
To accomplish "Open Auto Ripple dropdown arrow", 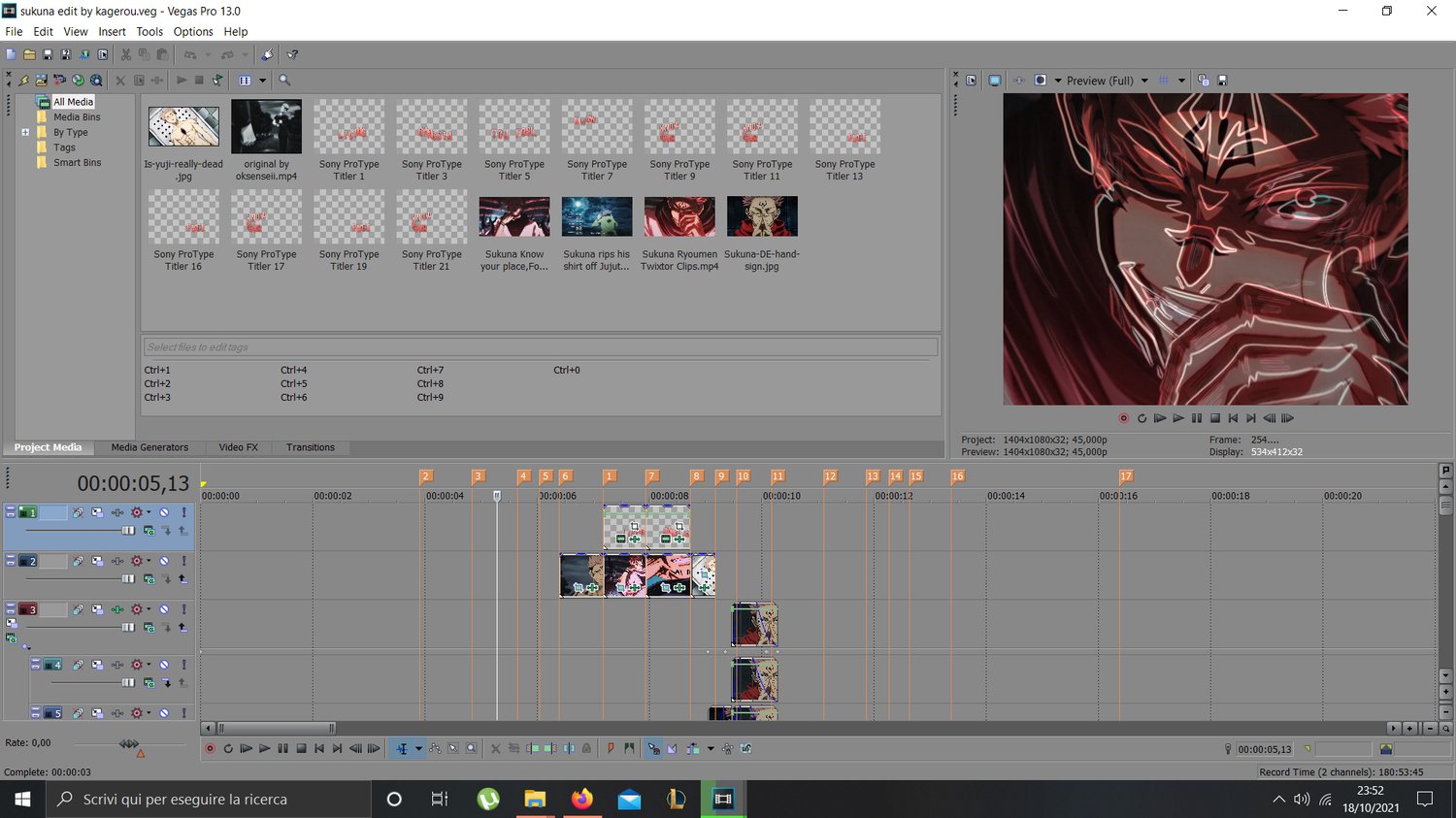I will [x=711, y=748].
